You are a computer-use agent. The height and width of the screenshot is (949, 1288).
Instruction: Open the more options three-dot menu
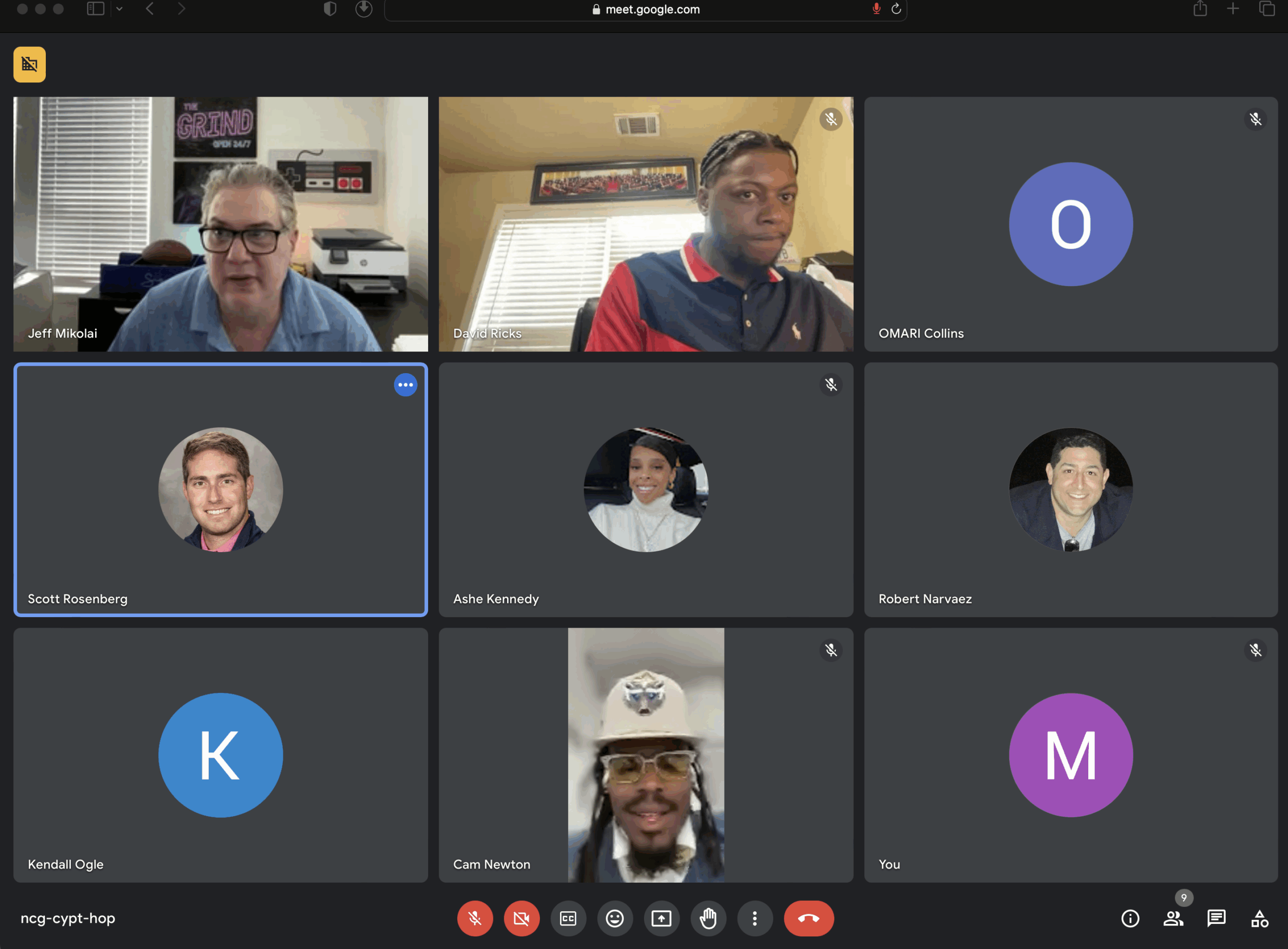point(755,918)
